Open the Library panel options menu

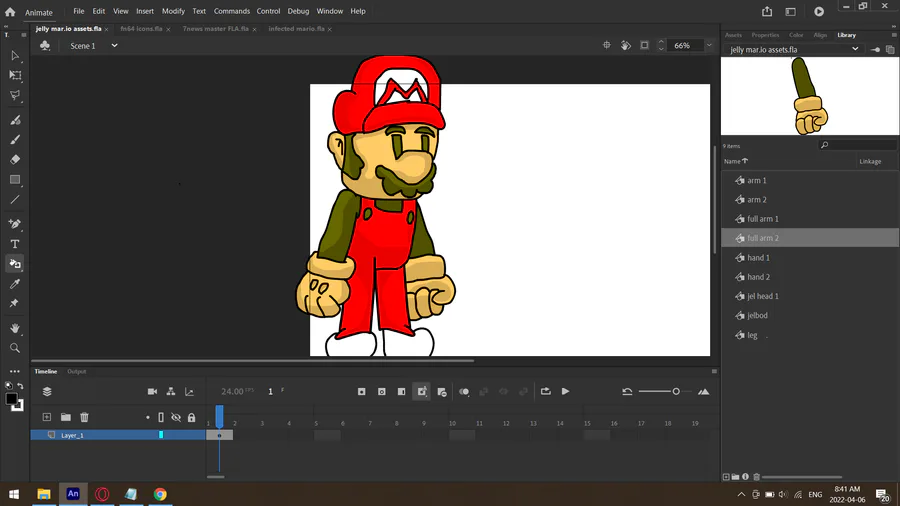point(894,35)
